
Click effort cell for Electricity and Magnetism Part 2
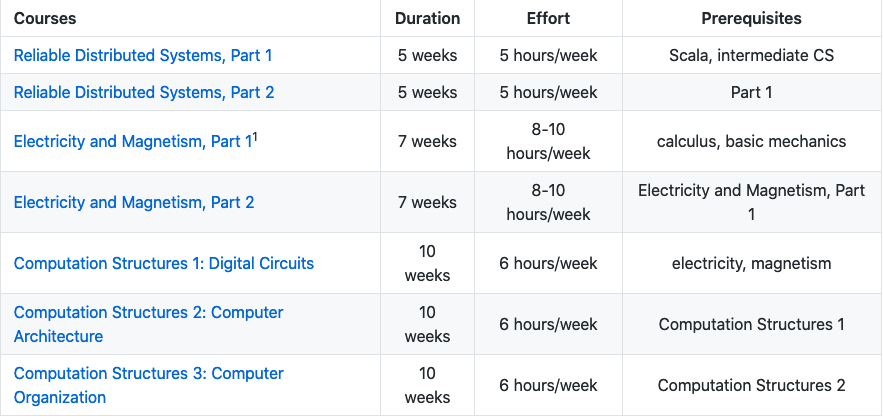[x=548, y=203]
